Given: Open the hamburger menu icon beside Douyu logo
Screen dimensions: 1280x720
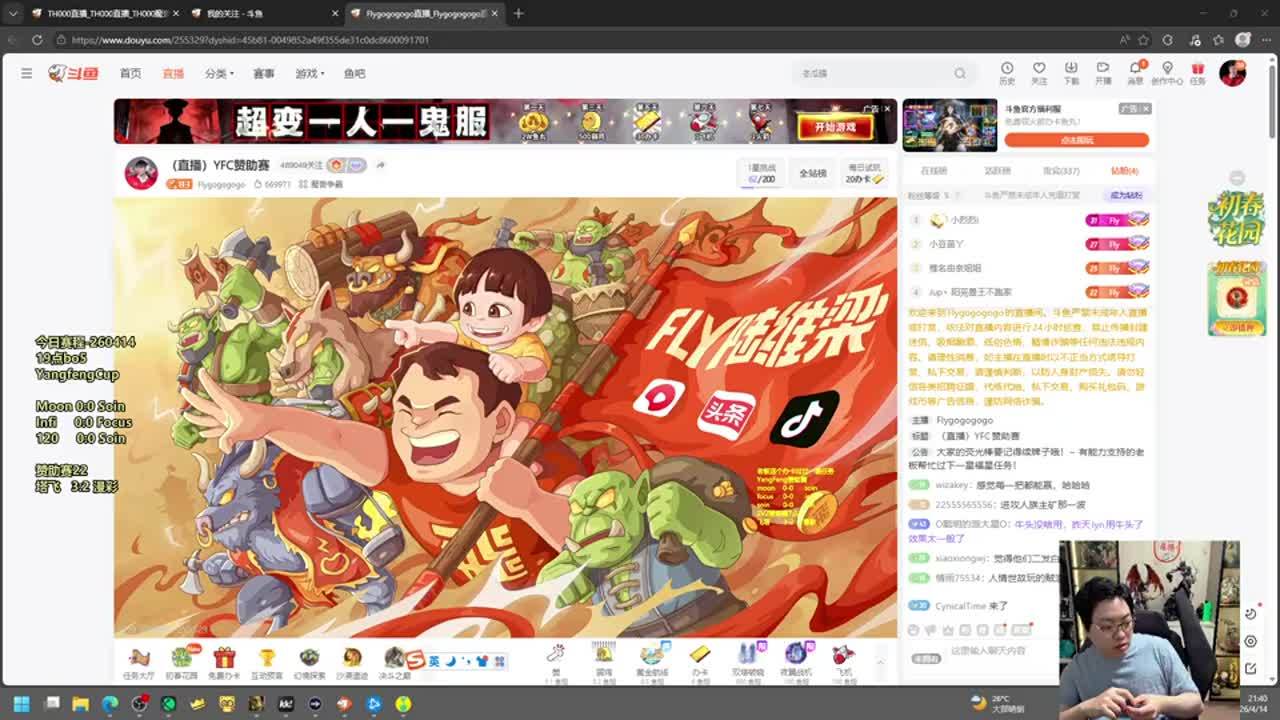Looking at the screenshot, I should [27, 73].
